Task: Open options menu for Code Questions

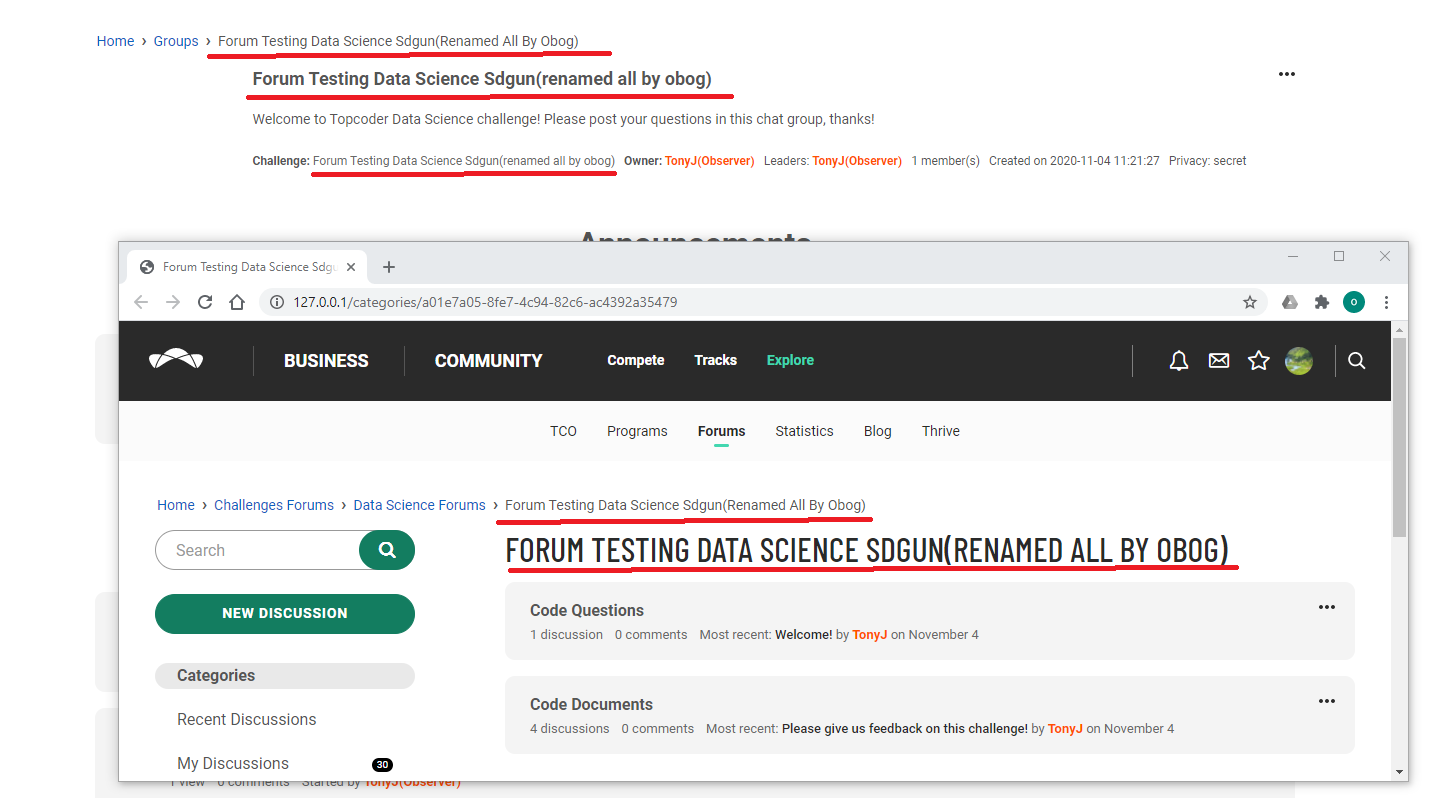Action: coord(1327,607)
